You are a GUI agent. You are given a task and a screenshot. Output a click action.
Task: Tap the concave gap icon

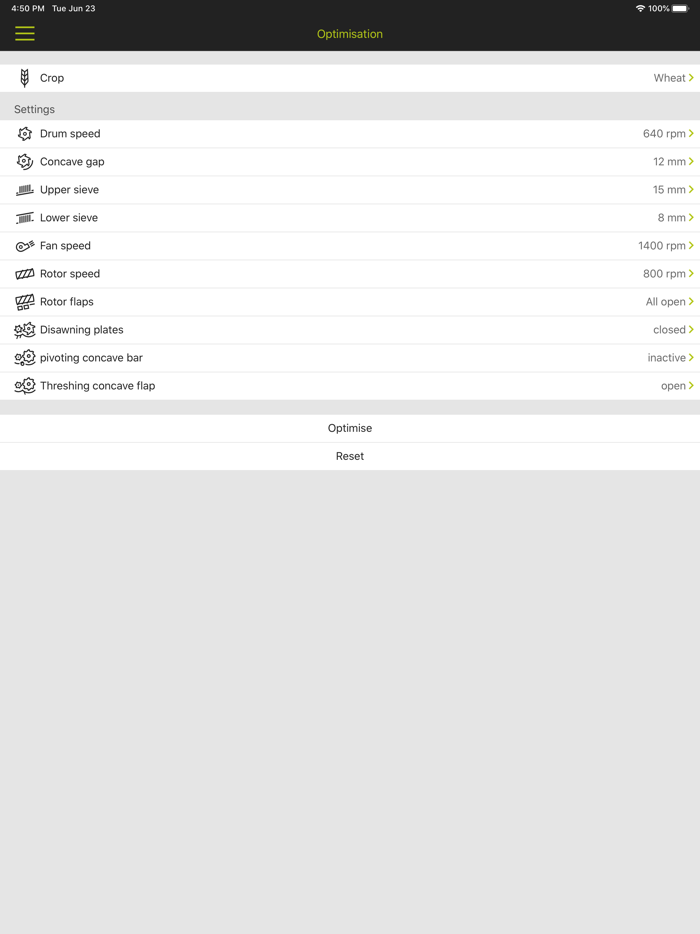(25, 162)
